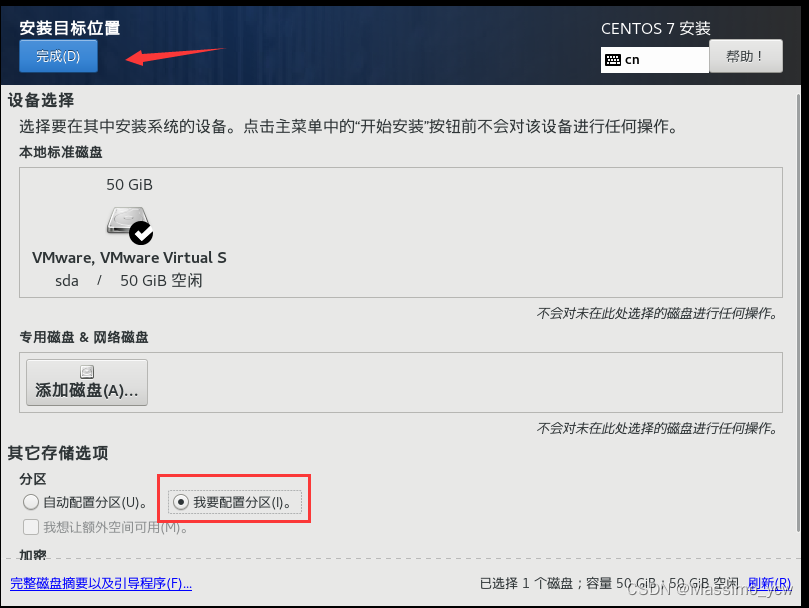Click the 帮助！ help button
Viewport: 809px width, 608px height.
pos(746,56)
